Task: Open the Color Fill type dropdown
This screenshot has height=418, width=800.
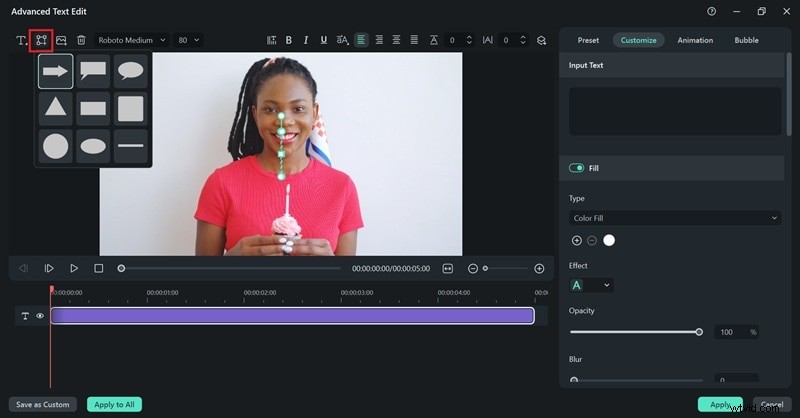Action: (674, 218)
